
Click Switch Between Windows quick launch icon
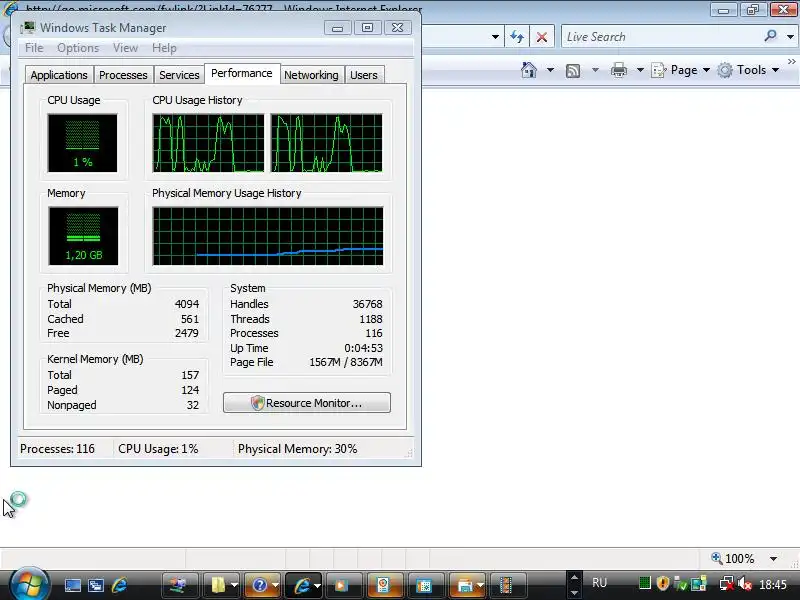(x=96, y=585)
